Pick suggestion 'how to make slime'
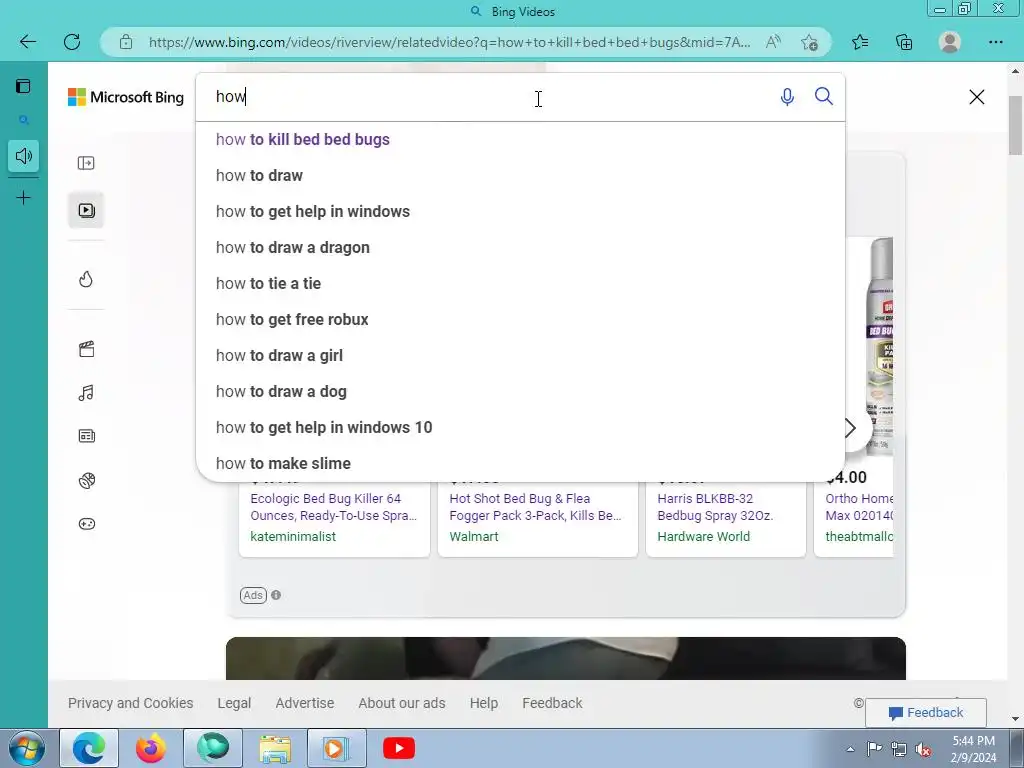 pos(520,463)
